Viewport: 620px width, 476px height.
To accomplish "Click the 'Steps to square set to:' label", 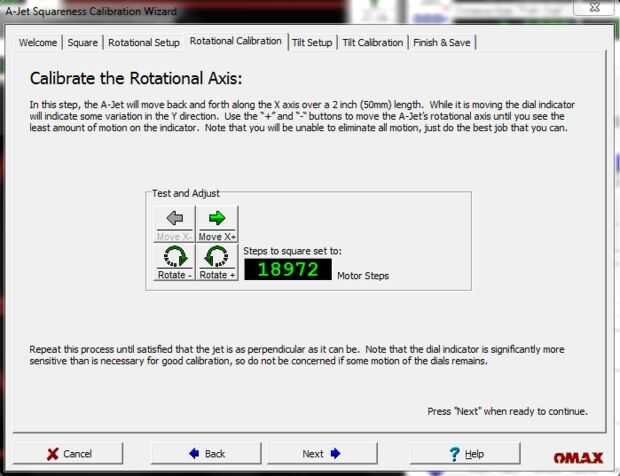I will [x=292, y=251].
